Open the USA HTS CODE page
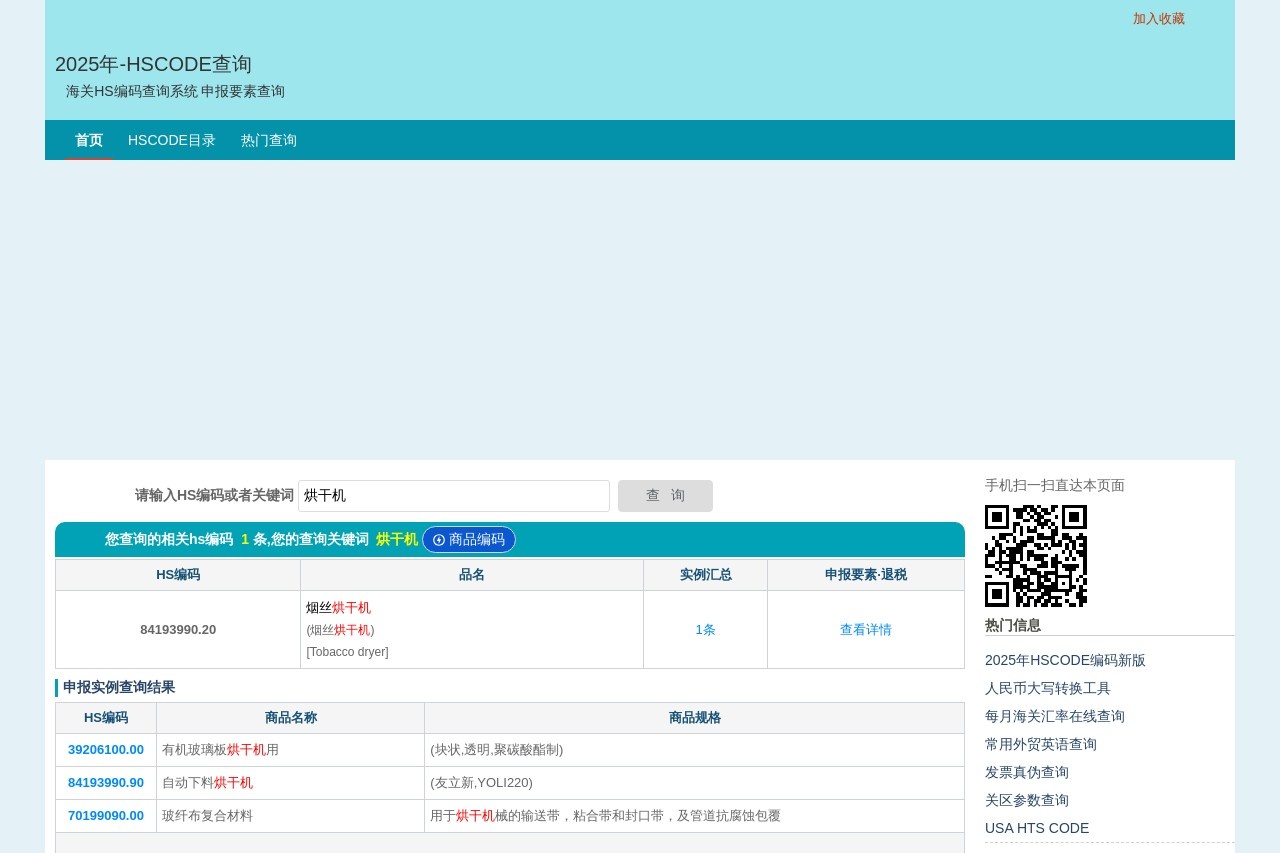Viewport: 1280px width, 853px height. click(x=1037, y=828)
